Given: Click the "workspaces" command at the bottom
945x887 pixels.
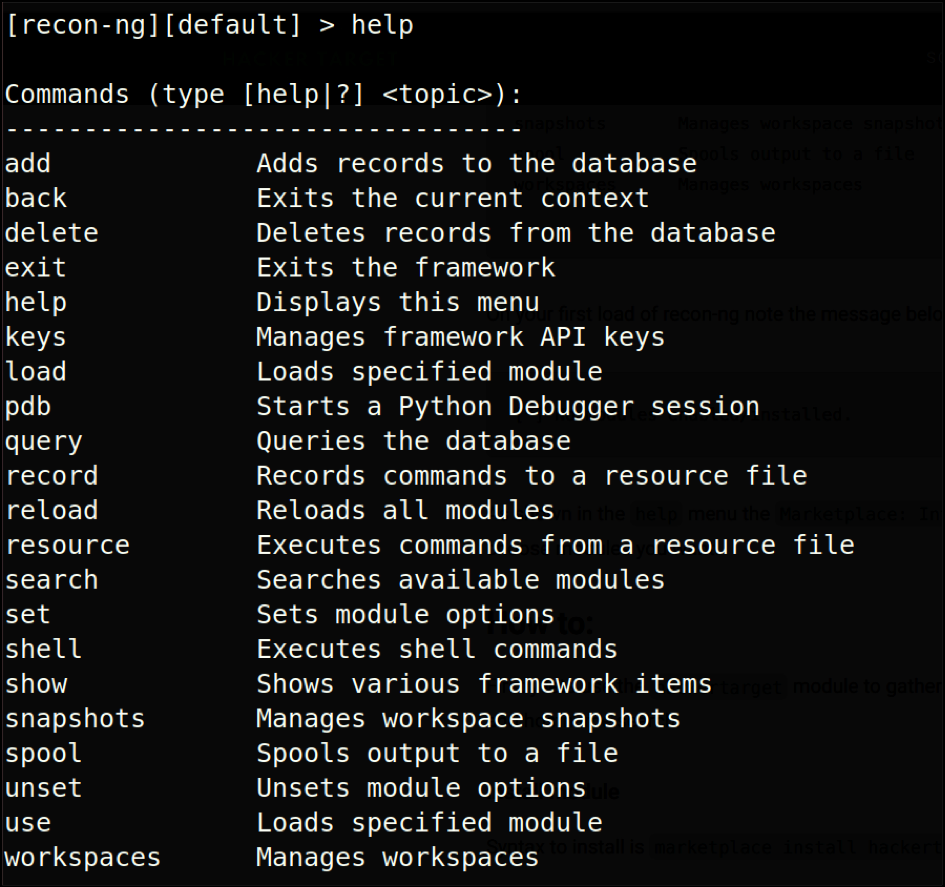Looking at the screenshot, I should click(x=83, y=857).
